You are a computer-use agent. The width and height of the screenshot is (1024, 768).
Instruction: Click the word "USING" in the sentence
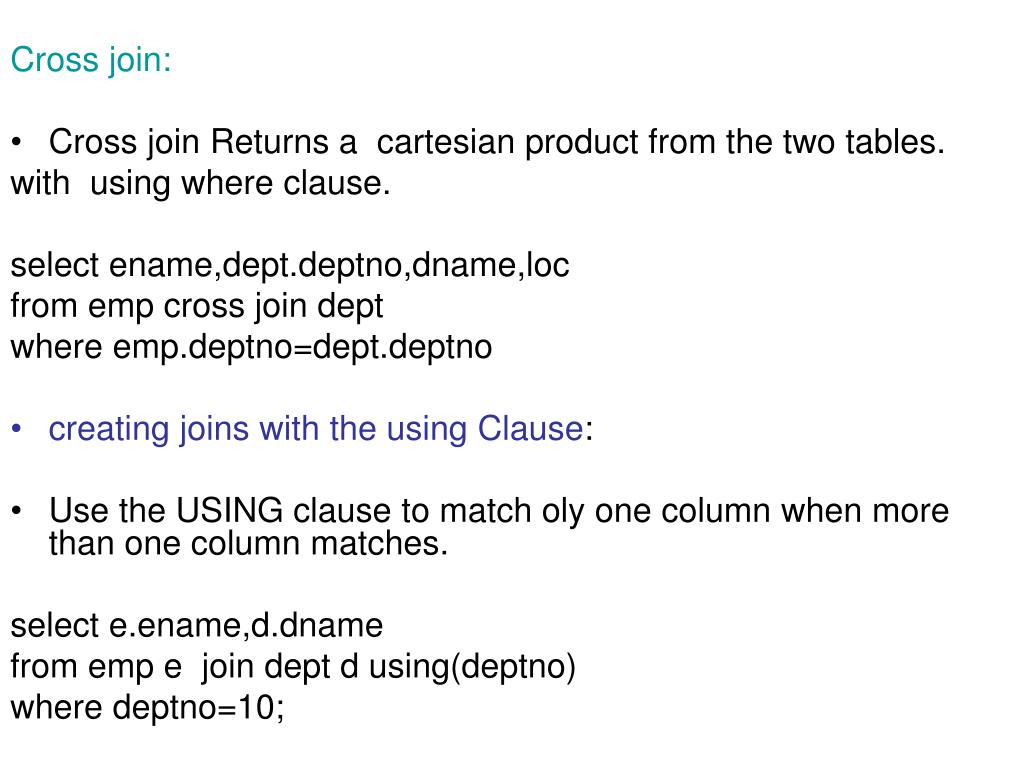pos(229,511)
